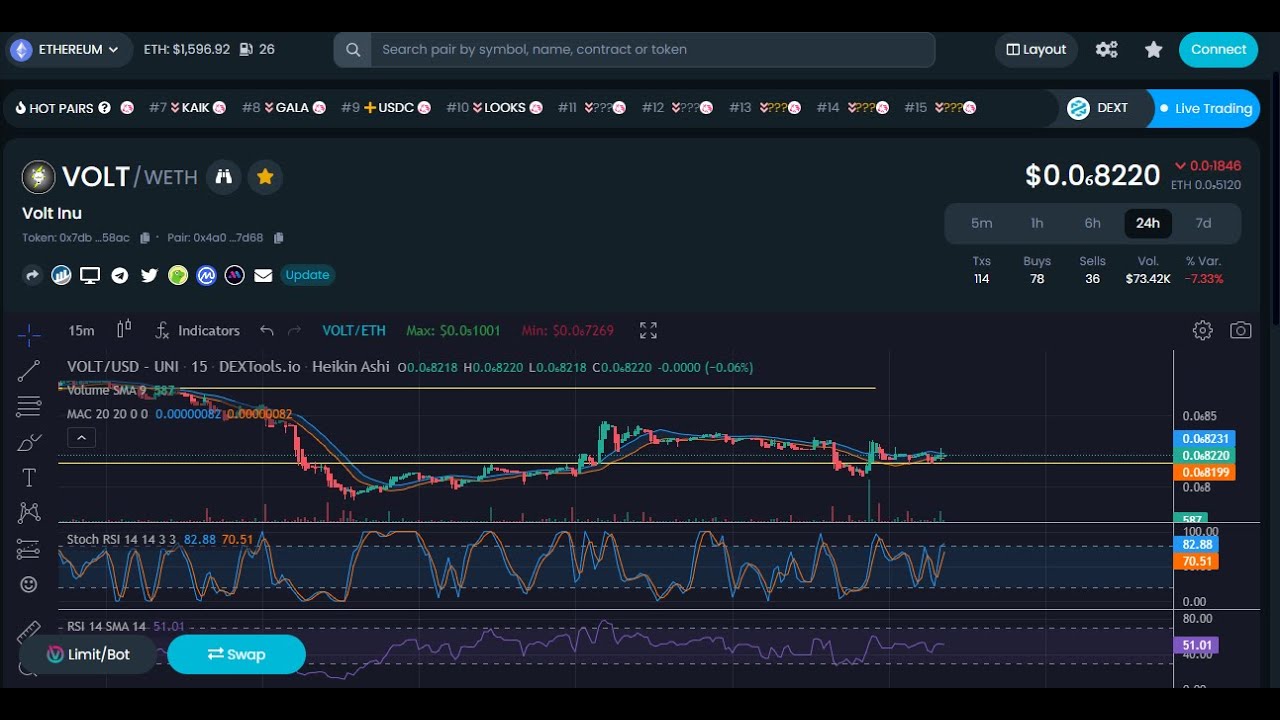Copy the token address 0x7db...58ac
Screen dimensions: 1280x720
[145, 238]
